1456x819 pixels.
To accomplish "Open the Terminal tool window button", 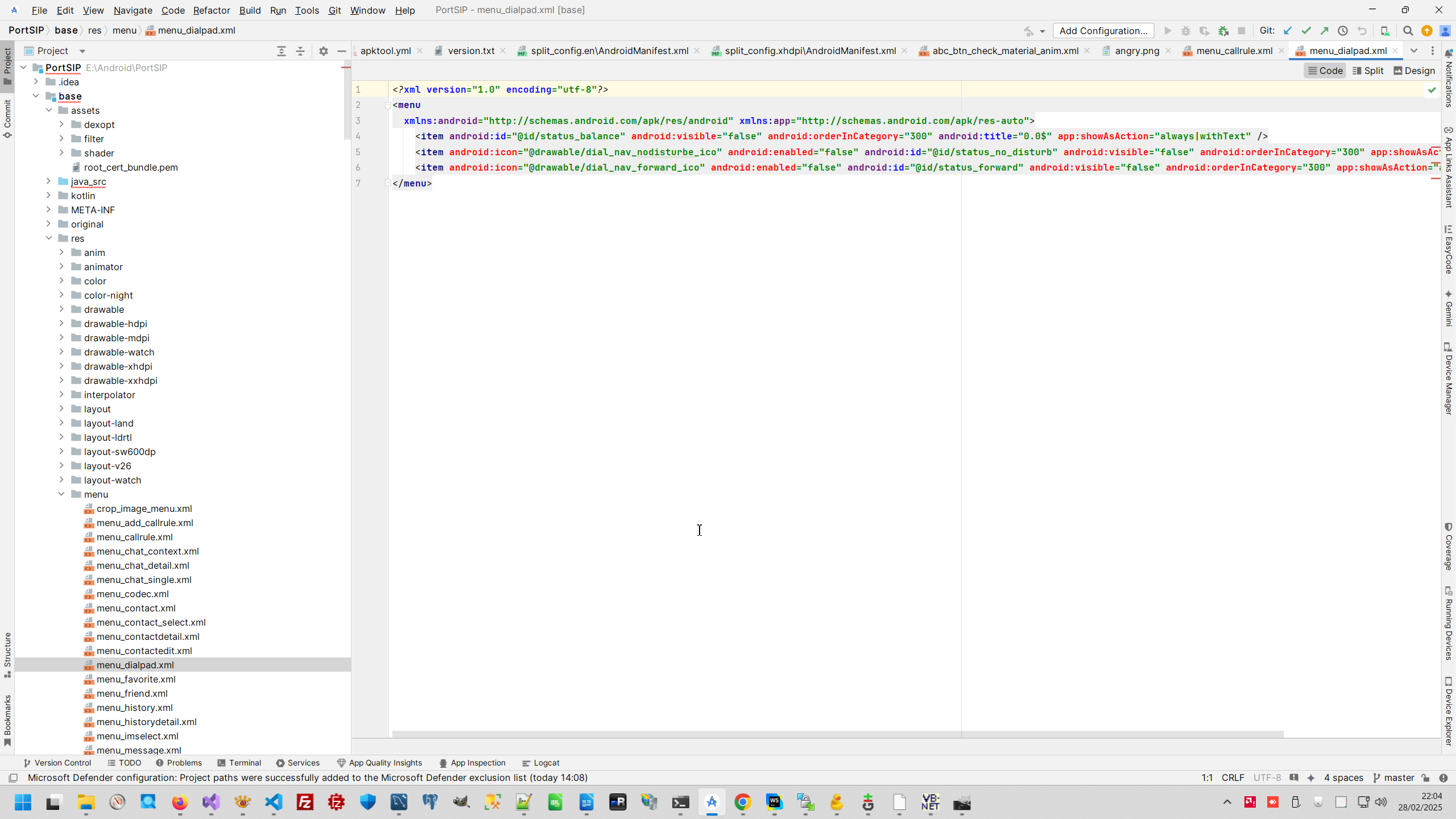I will coord(239,763).
